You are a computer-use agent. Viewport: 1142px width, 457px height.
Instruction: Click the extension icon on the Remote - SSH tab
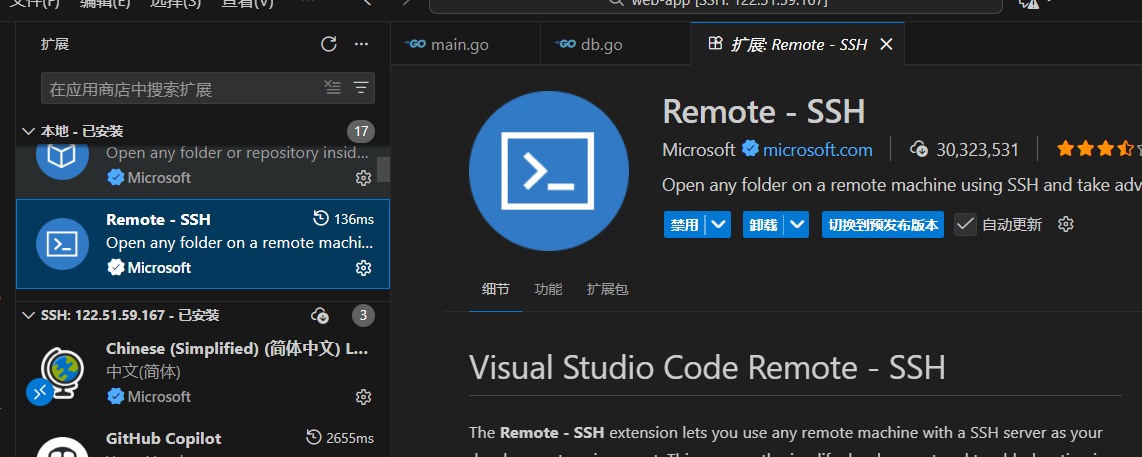point(715,44)
